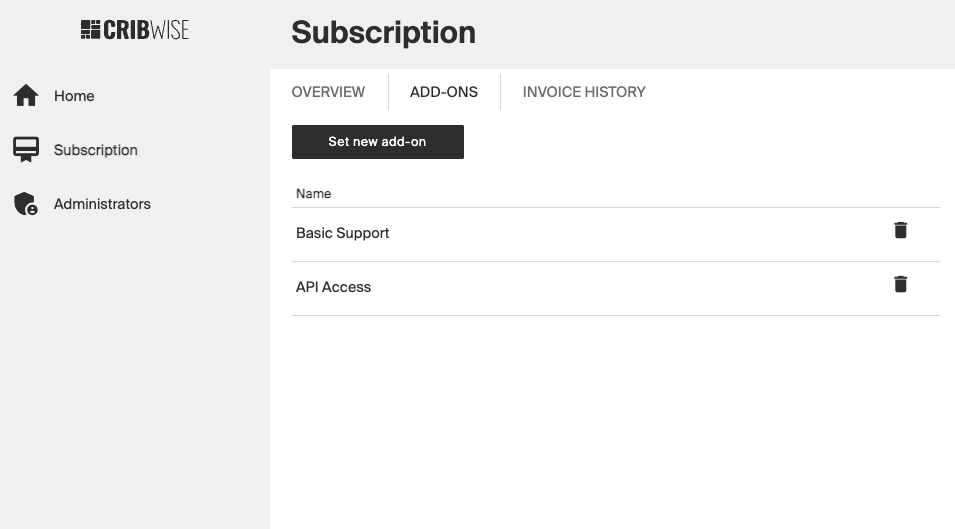The image size is (955, 529).
Task: Click the Home house icon
Action: 26,96
